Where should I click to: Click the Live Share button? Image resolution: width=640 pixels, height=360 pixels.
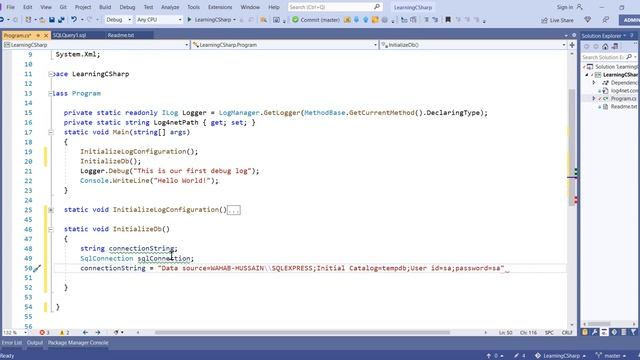point(557,20)
